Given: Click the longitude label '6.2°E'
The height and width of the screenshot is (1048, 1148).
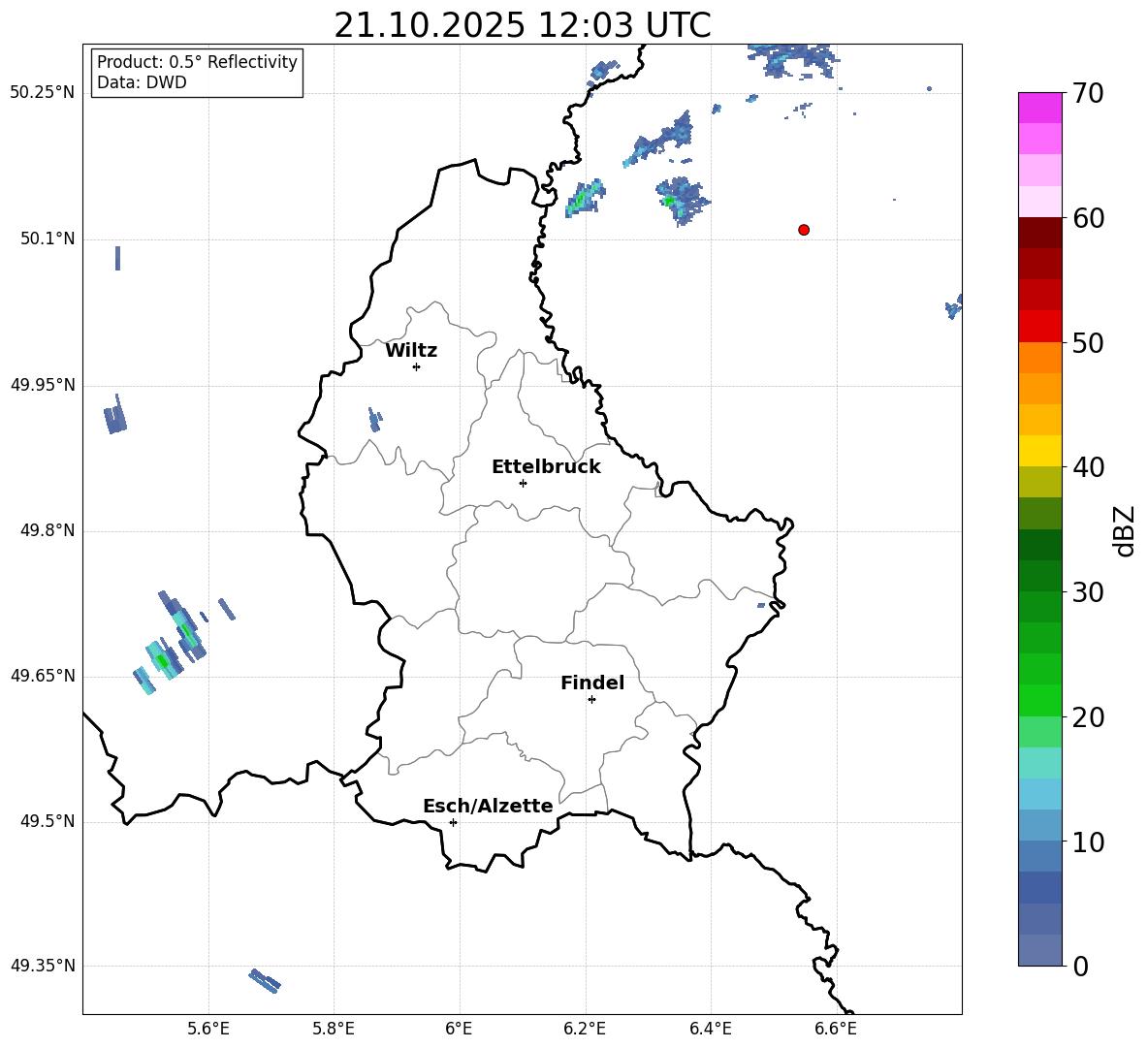Looking at the screenshot, I should [585, 1029].
